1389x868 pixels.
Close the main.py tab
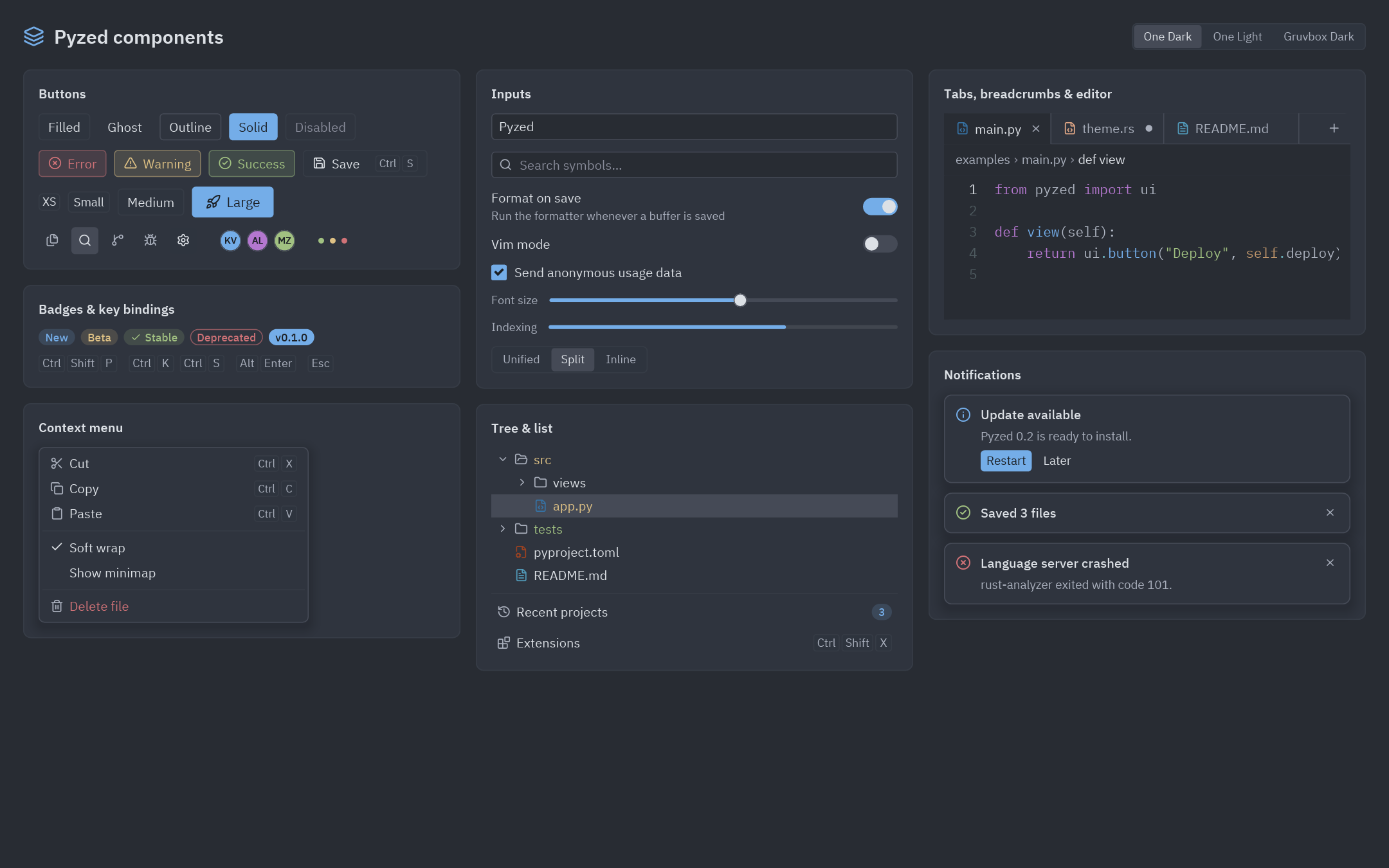1036,129
